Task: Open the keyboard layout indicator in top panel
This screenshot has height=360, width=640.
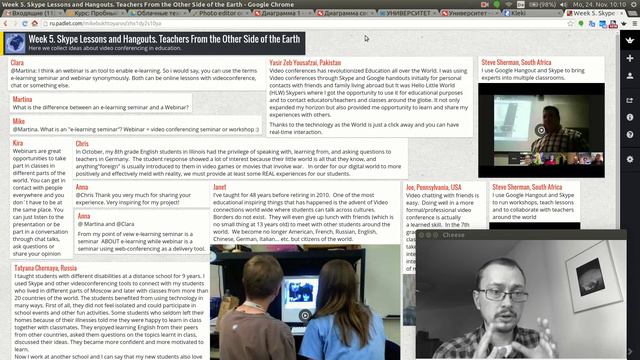Action: pos(521,4)
